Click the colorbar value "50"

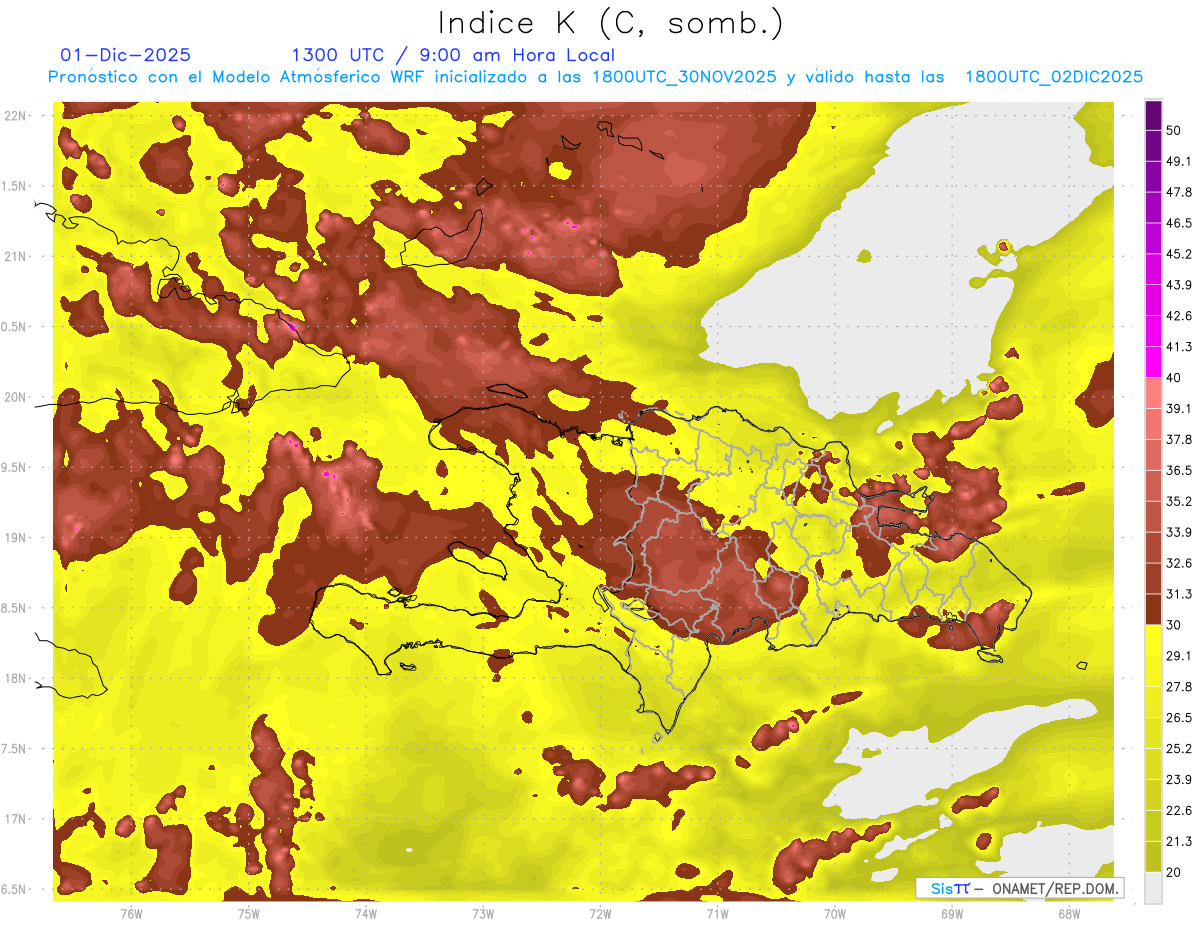(1175, 130)
